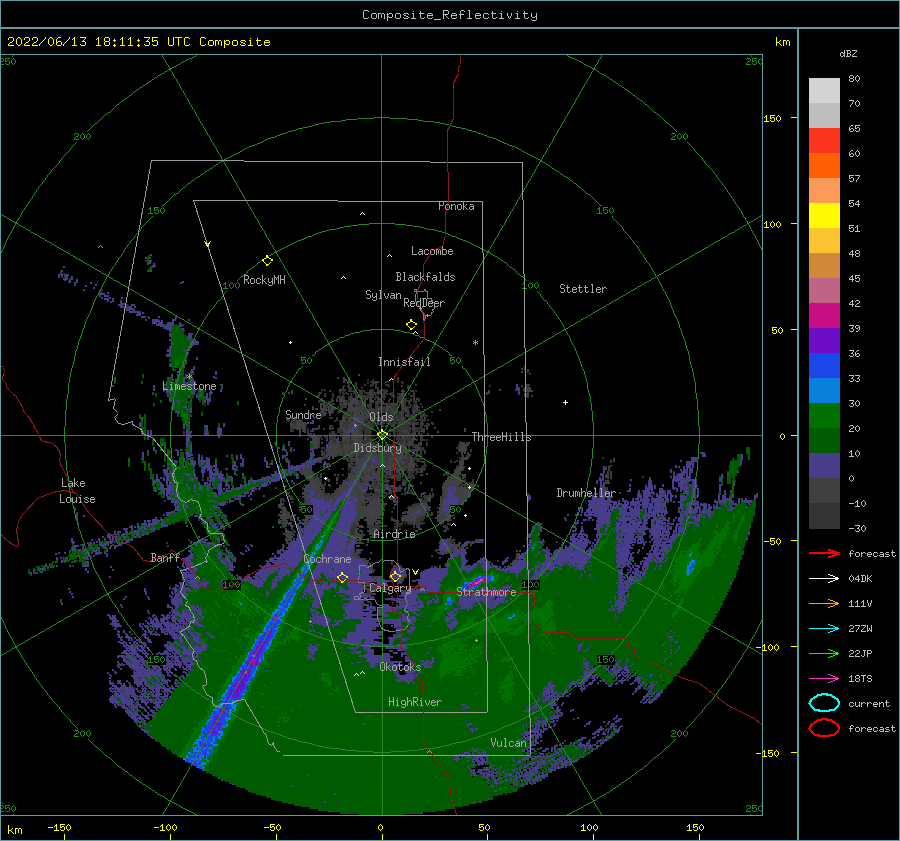
Task: Click the yellow diamond marker below RedDeer
Action: (x=412, y=325)
